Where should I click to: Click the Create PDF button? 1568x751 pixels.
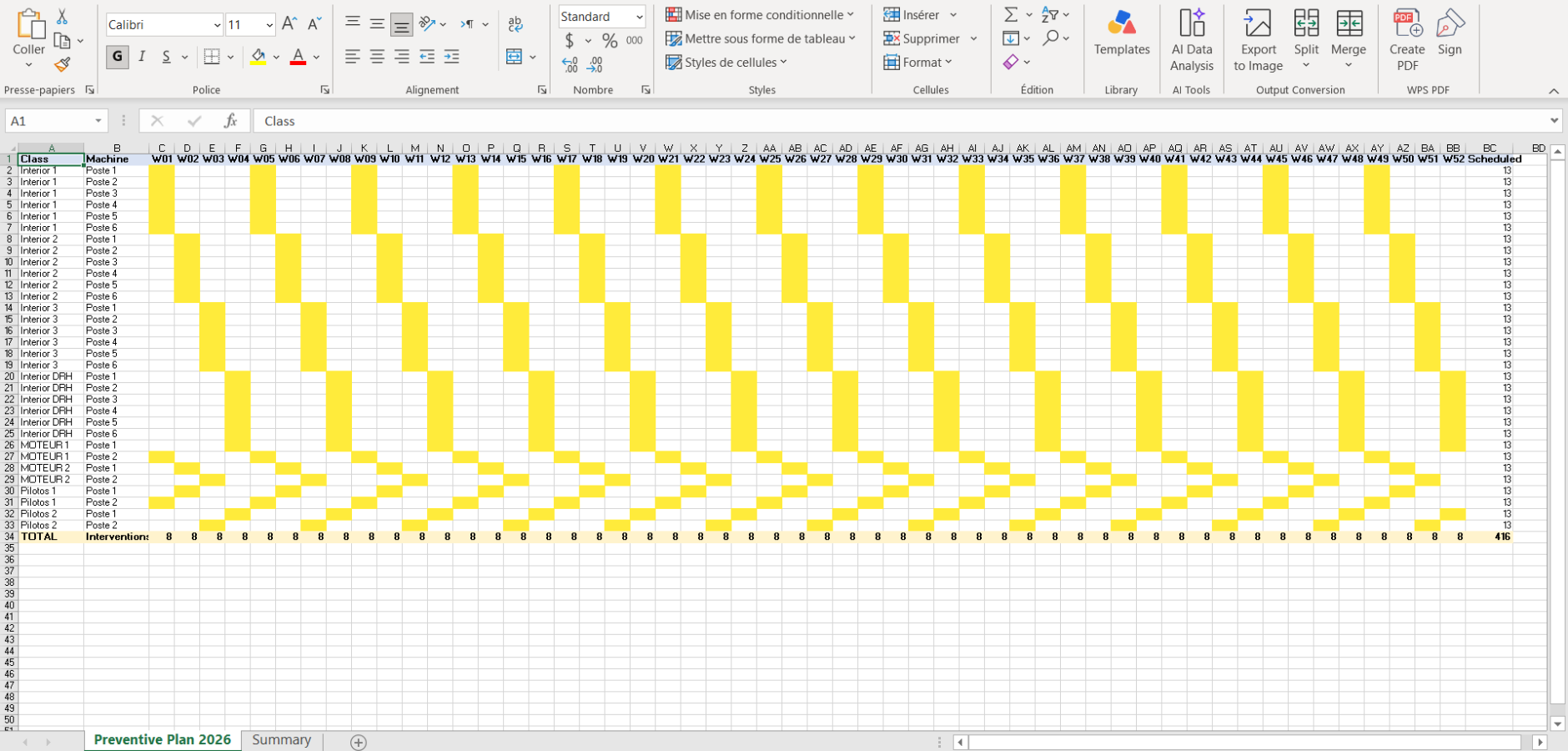[x=1407, y=40]
